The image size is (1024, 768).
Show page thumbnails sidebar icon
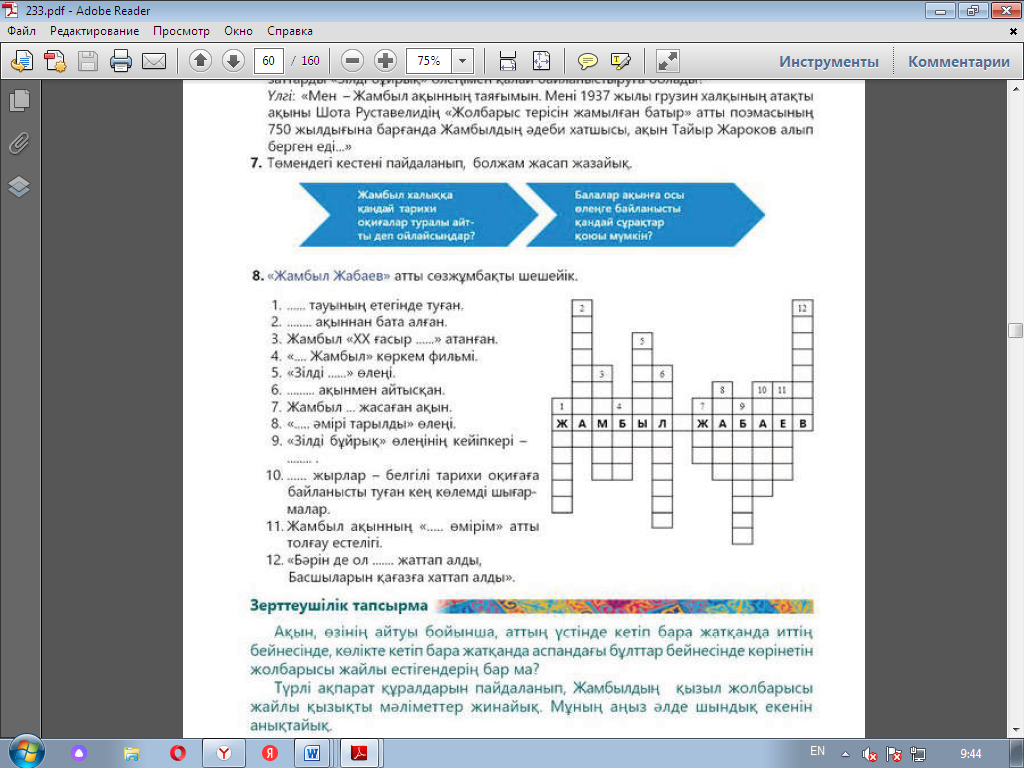19,100
